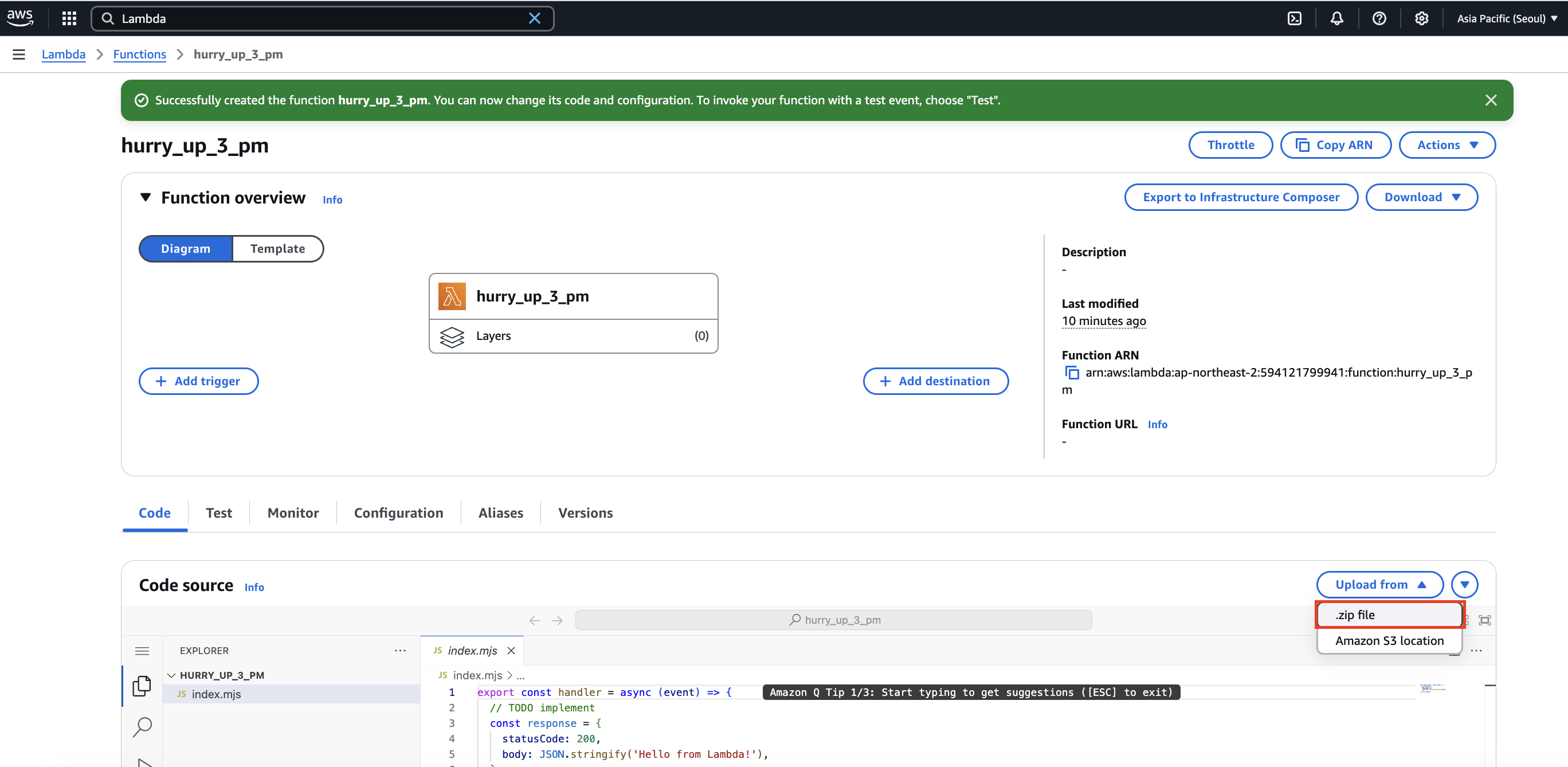Copy the Function ARN using the copy icon
The width and height of the screenshot is (1568, 767).
1071,372
